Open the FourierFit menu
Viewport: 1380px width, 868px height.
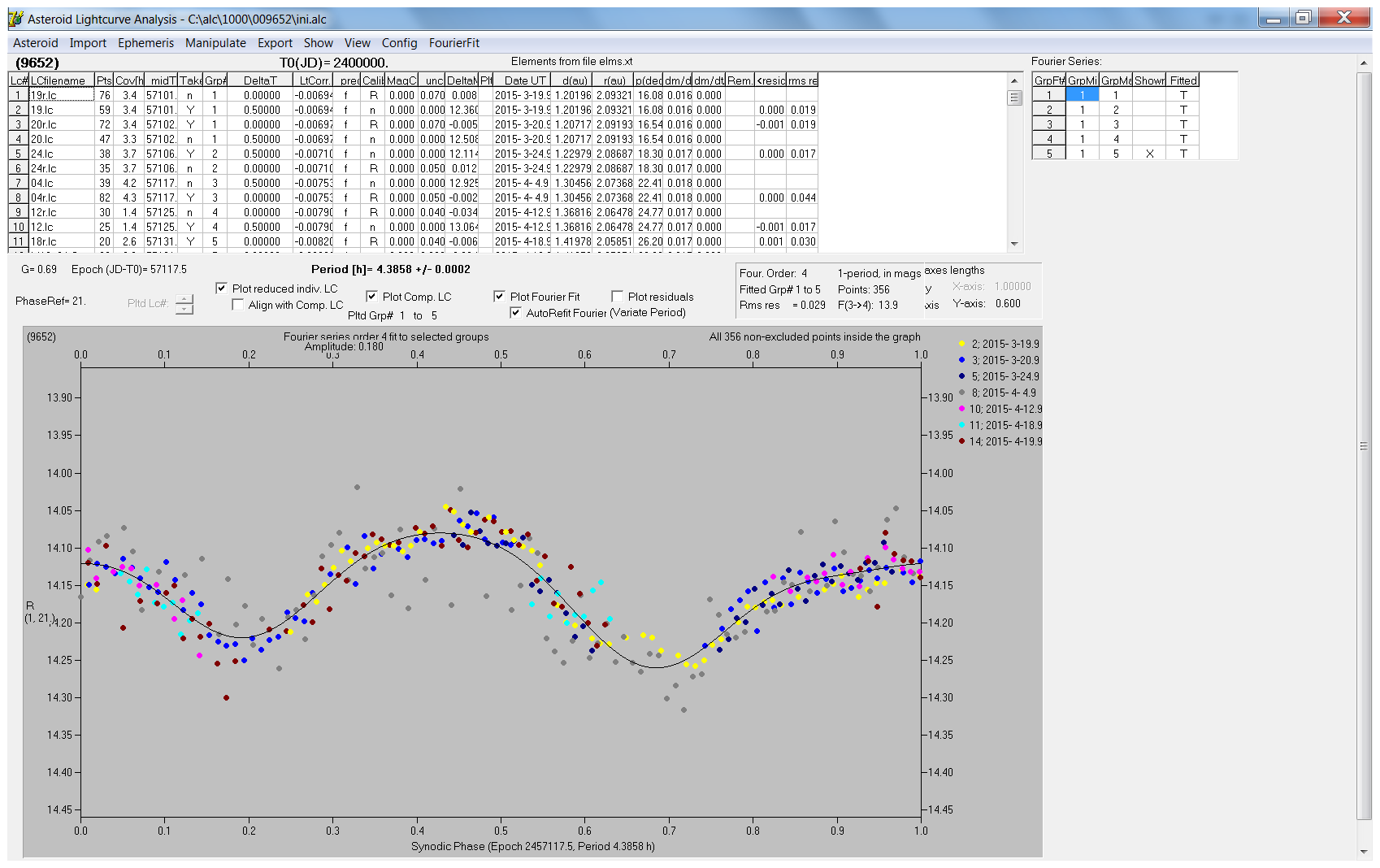pyautogui.click(x=454, y=43)
